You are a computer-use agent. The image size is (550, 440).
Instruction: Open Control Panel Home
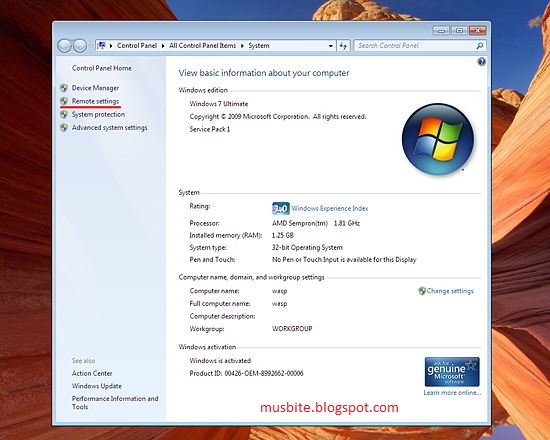pyautogui.click(x=102, y=68)
